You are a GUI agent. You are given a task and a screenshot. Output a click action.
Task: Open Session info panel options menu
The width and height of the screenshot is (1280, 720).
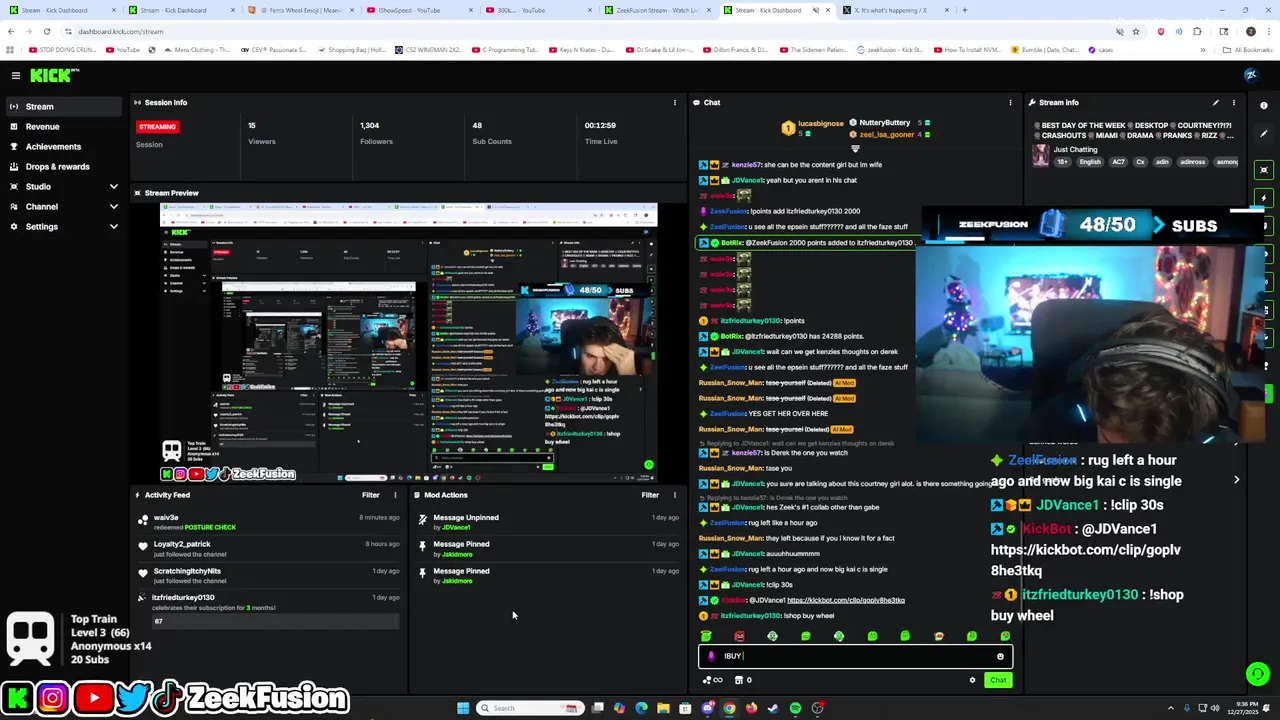tap(674, 102)
